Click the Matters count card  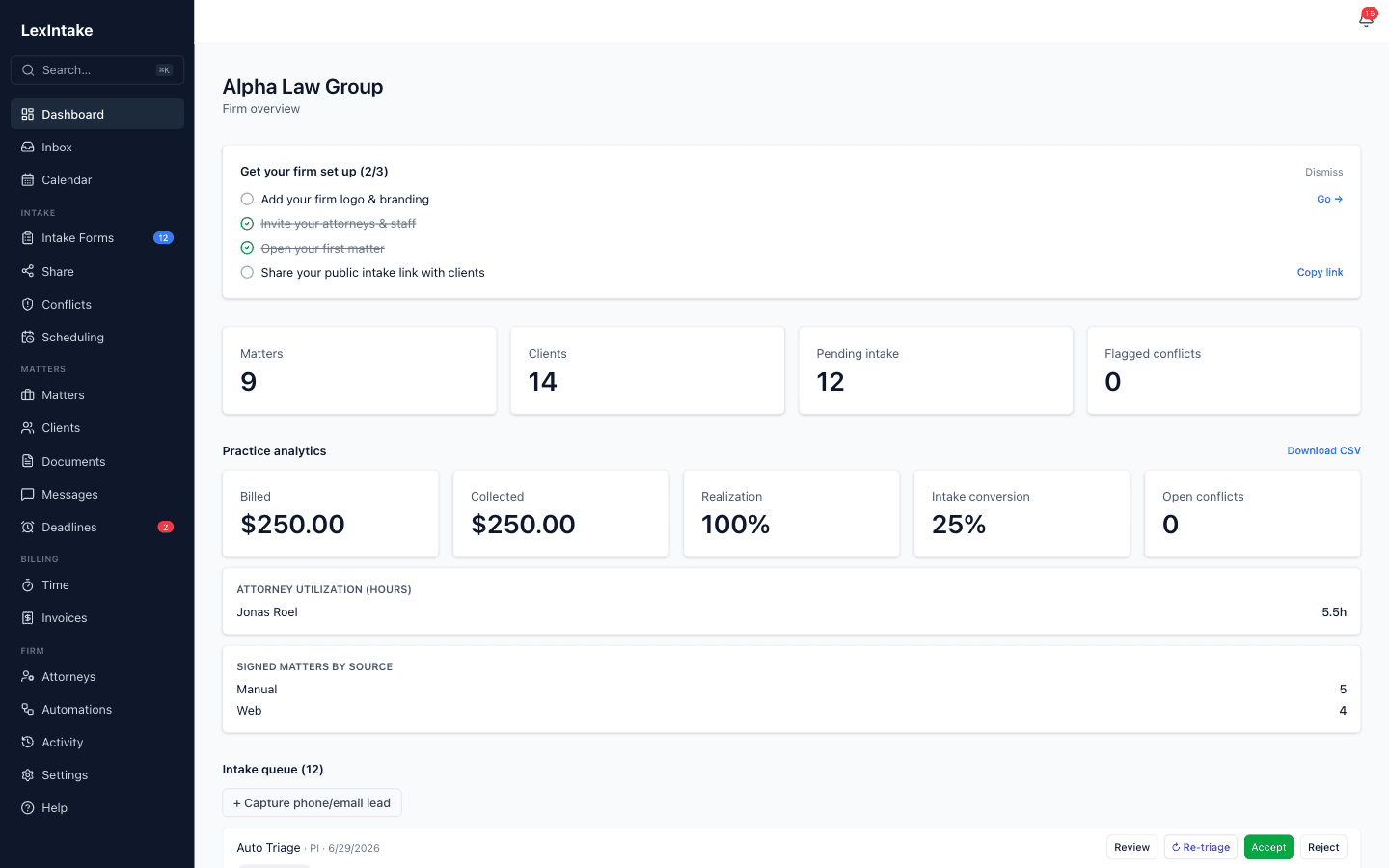coord(360,370)
